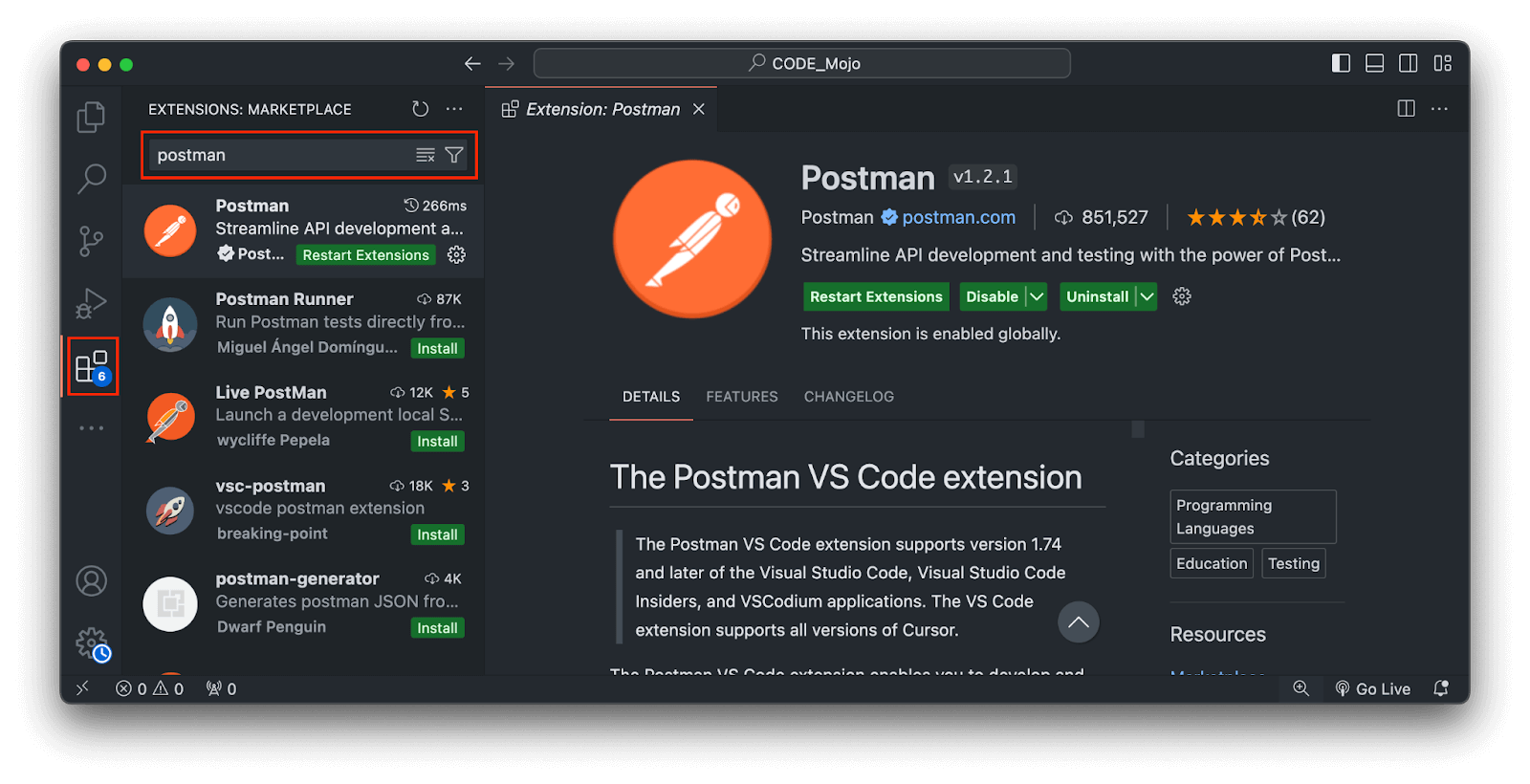Open Uninstall dropdown arrow
1530x784 pixels.
coord(1147,296)
